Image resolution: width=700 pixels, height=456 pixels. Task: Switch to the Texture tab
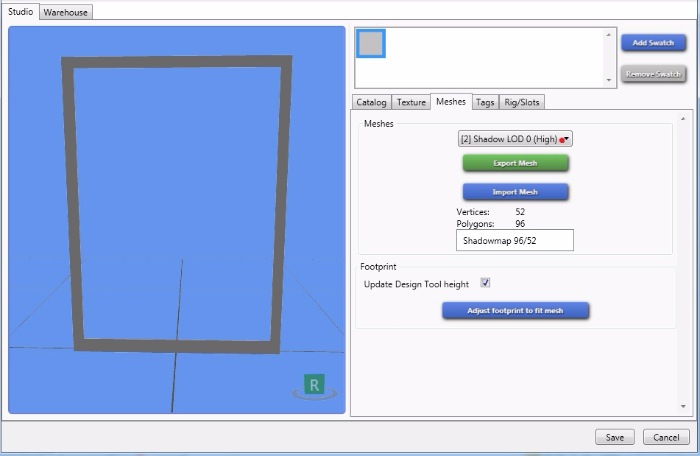coord(410,102)
